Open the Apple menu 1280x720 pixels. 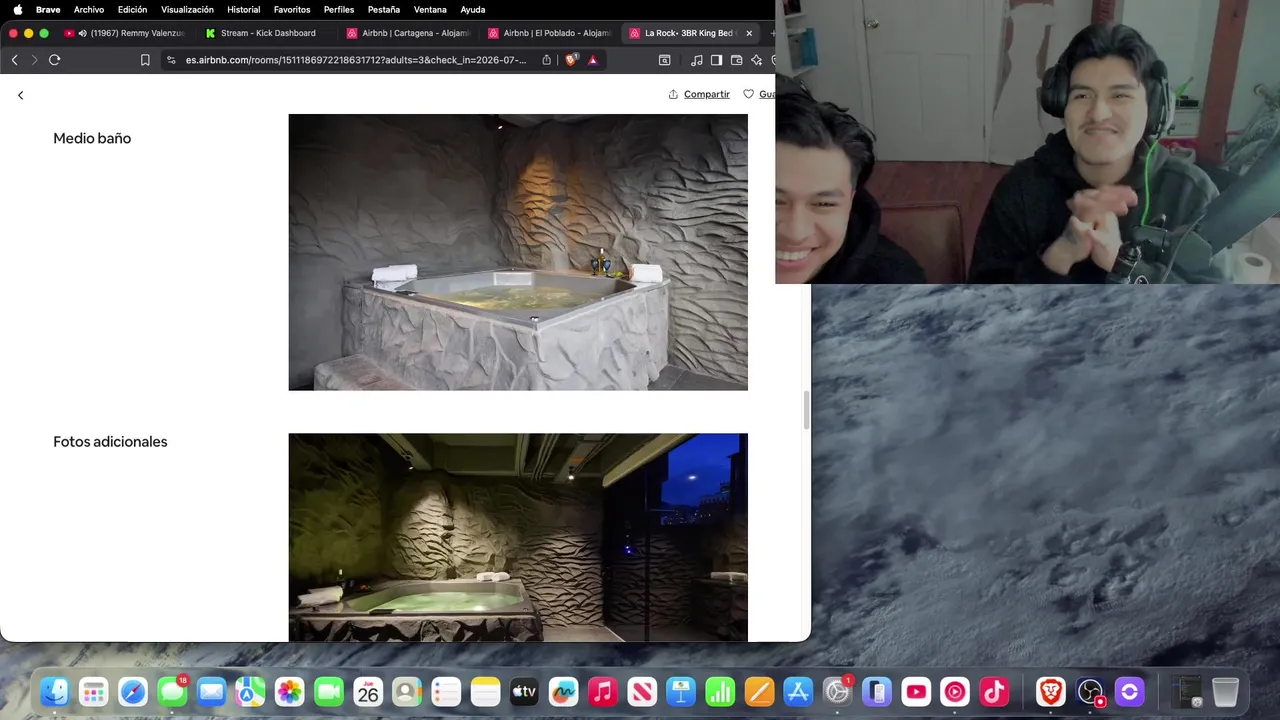[x=17, y=9]
